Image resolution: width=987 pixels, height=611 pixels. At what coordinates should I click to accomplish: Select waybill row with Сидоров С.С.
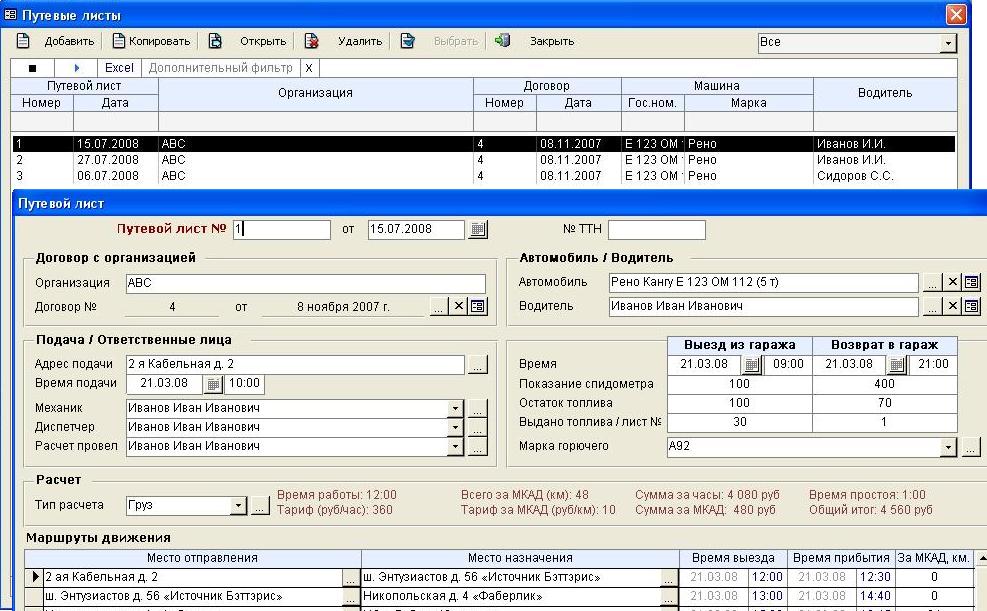tap(483, 176)
